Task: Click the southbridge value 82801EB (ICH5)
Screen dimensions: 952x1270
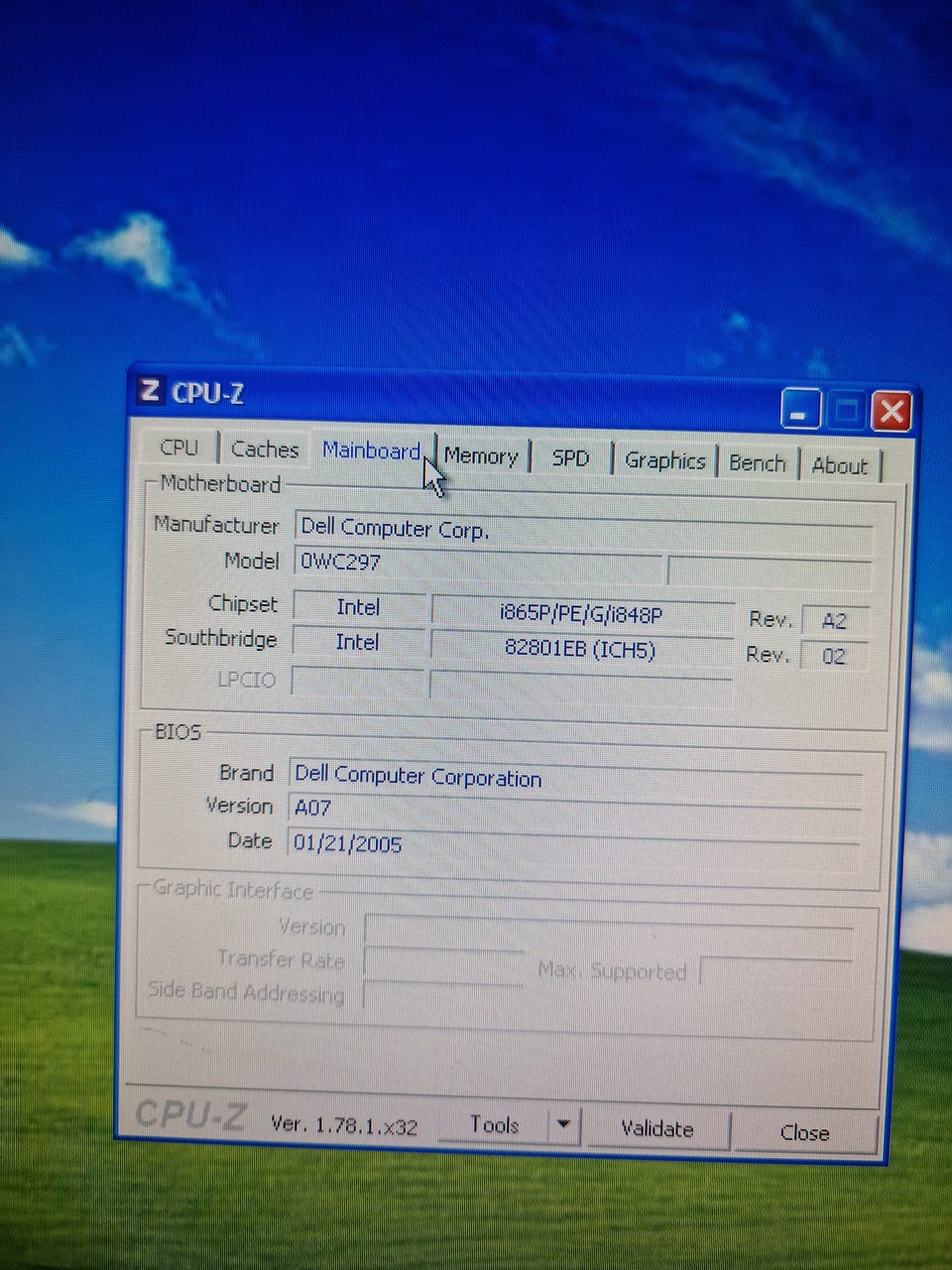Action: pyautogui.click(x=581, y=650)
